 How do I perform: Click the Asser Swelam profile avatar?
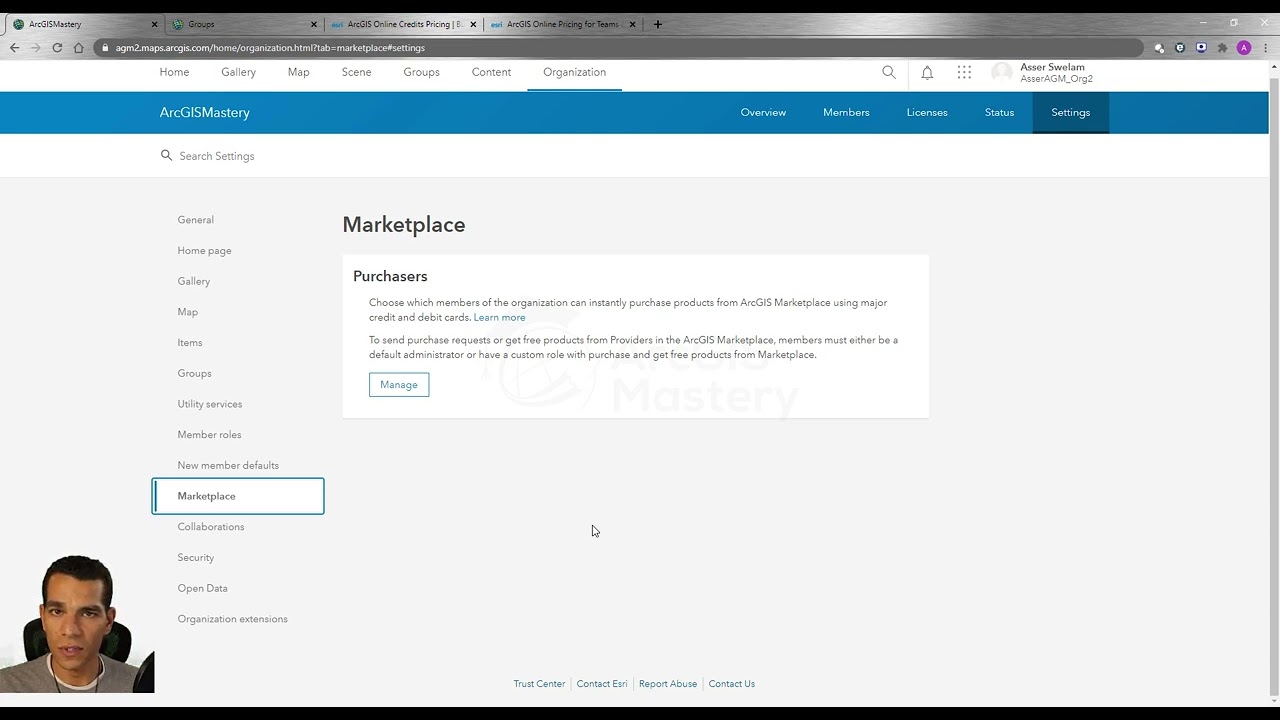(1002, 72)
